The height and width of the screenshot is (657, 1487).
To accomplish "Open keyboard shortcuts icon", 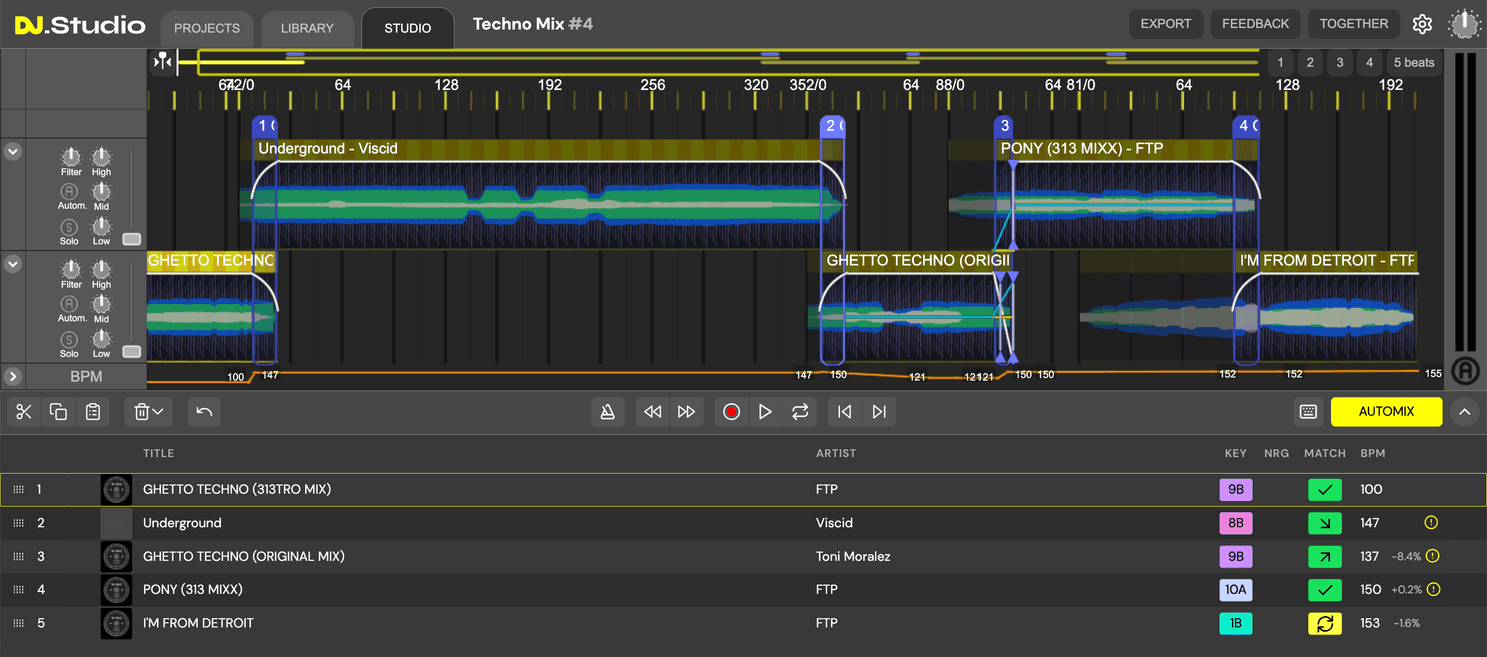I will [x=1308, y=412].
